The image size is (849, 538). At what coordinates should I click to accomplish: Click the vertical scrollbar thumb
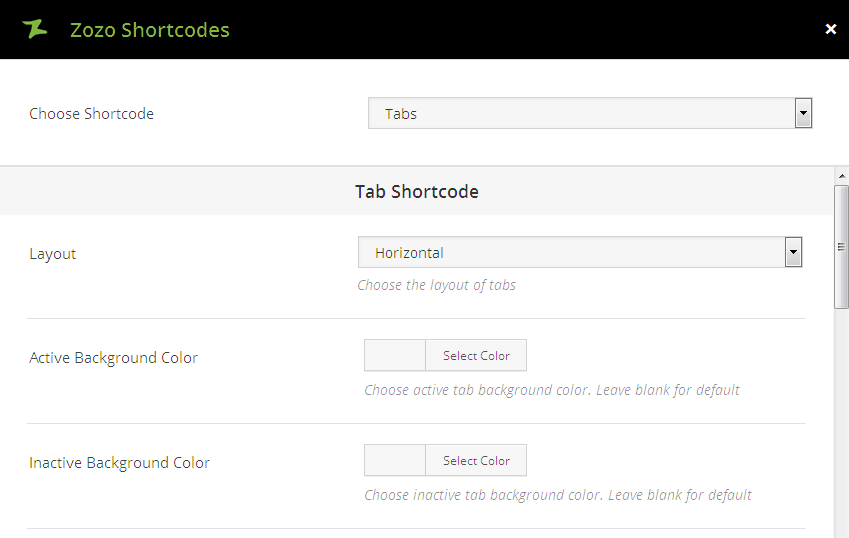(841, 245)
